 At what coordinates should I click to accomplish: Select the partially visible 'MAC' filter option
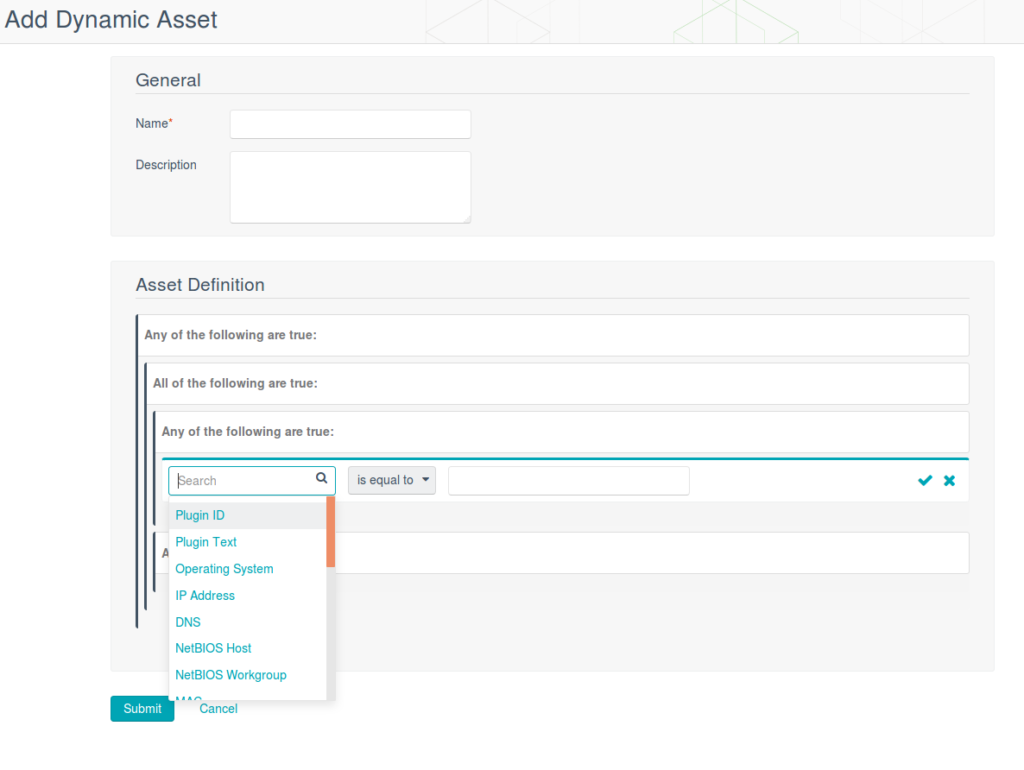pyautogui.click(x=189, y=698)
